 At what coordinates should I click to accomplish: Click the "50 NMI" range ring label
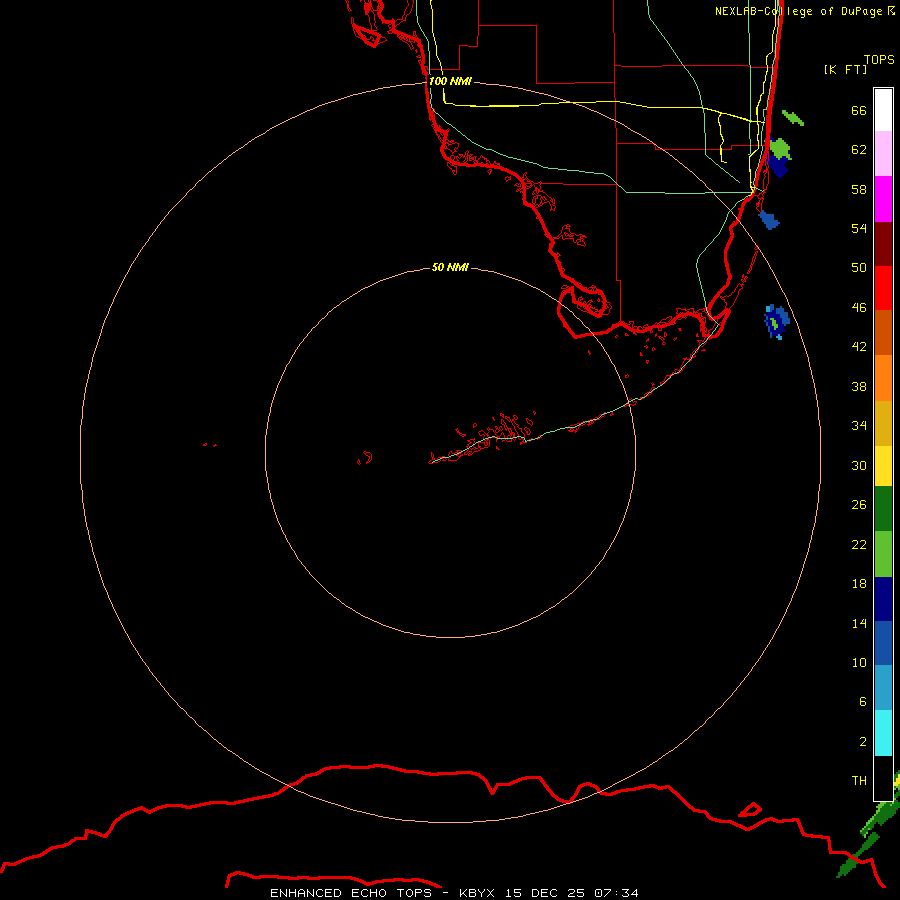click(450, 267)
